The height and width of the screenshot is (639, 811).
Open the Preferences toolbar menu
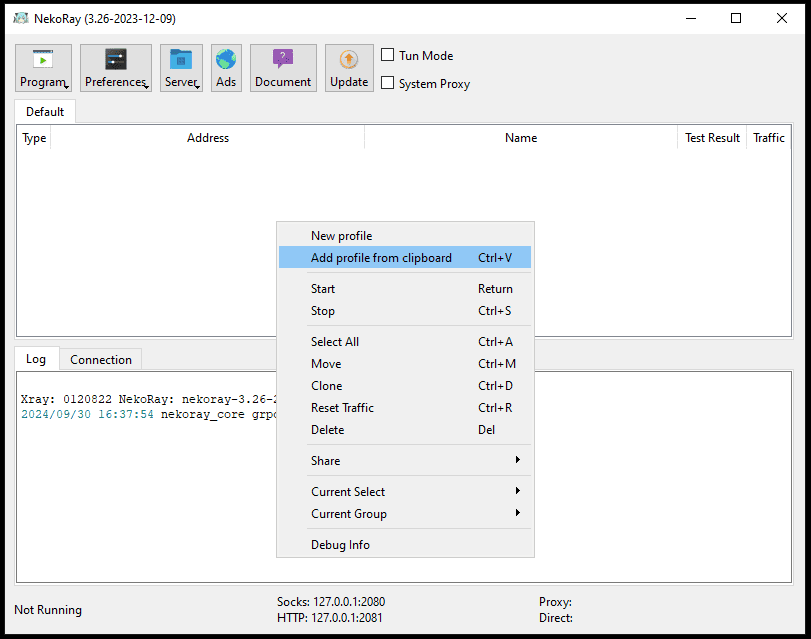116,68
